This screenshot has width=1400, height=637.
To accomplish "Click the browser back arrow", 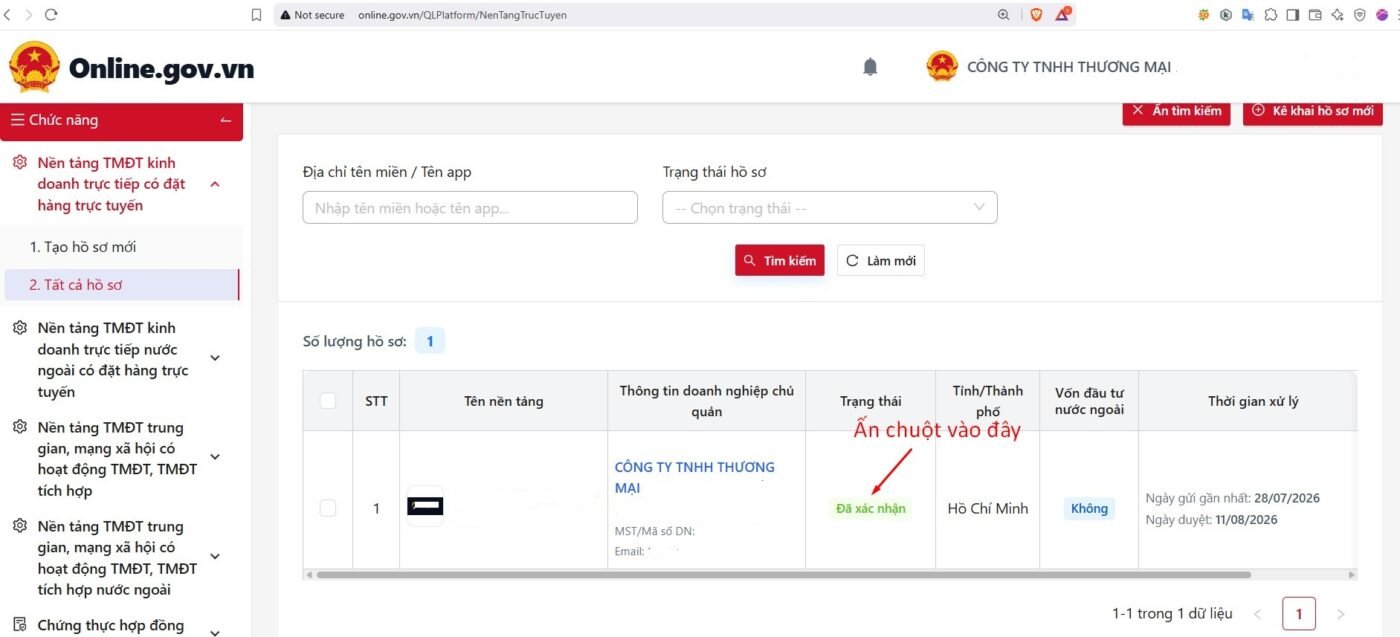I will coord(8,15).
